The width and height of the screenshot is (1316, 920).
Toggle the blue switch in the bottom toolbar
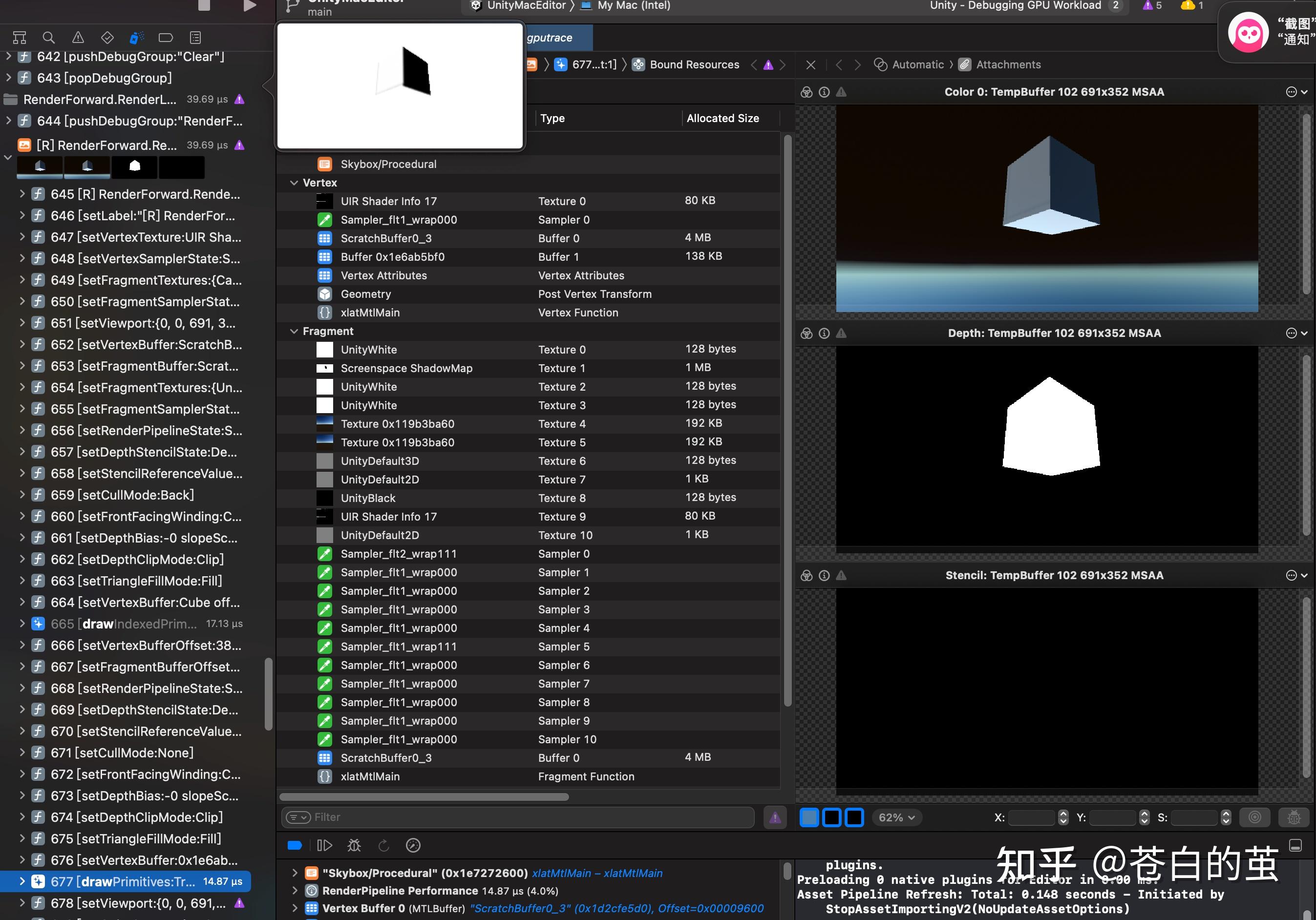[295, 845]
